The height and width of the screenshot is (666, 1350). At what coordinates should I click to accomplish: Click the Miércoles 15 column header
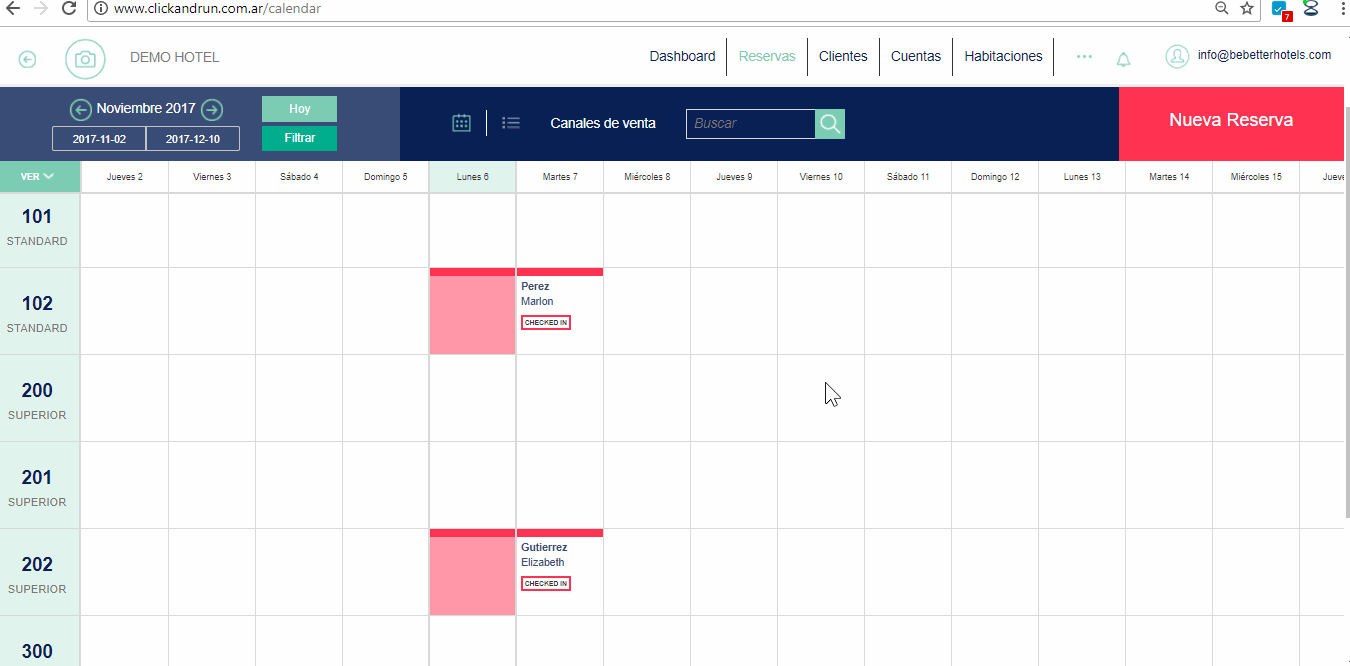point(1256,177)
